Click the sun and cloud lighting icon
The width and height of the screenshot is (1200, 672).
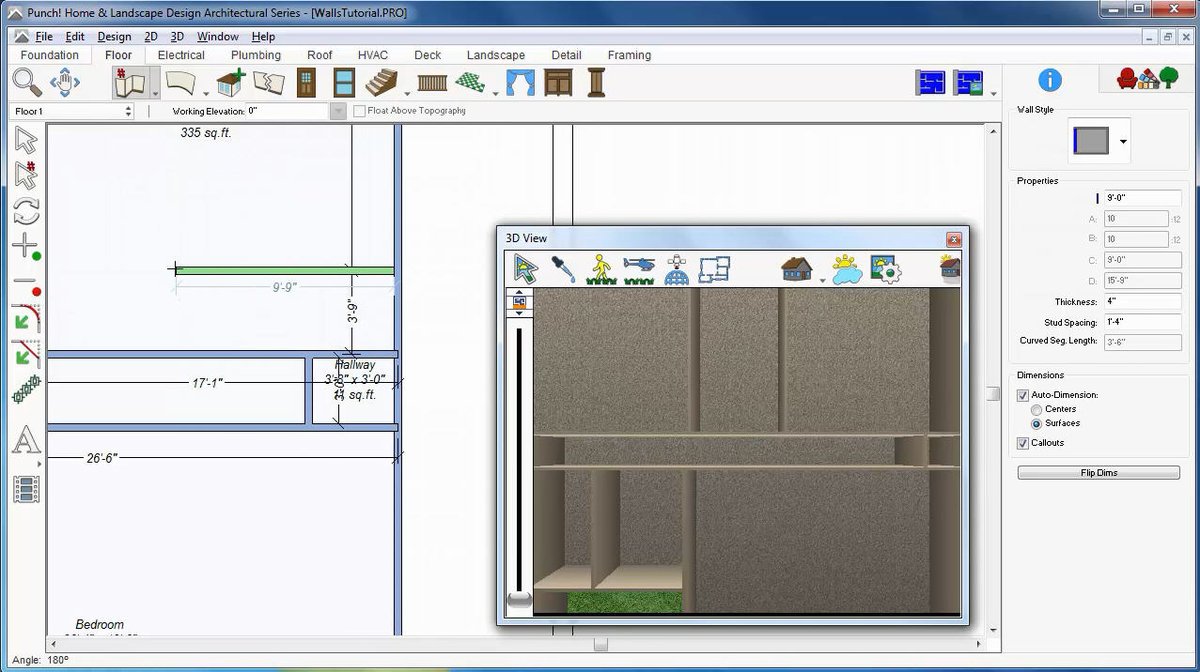[x=846, y=268]
